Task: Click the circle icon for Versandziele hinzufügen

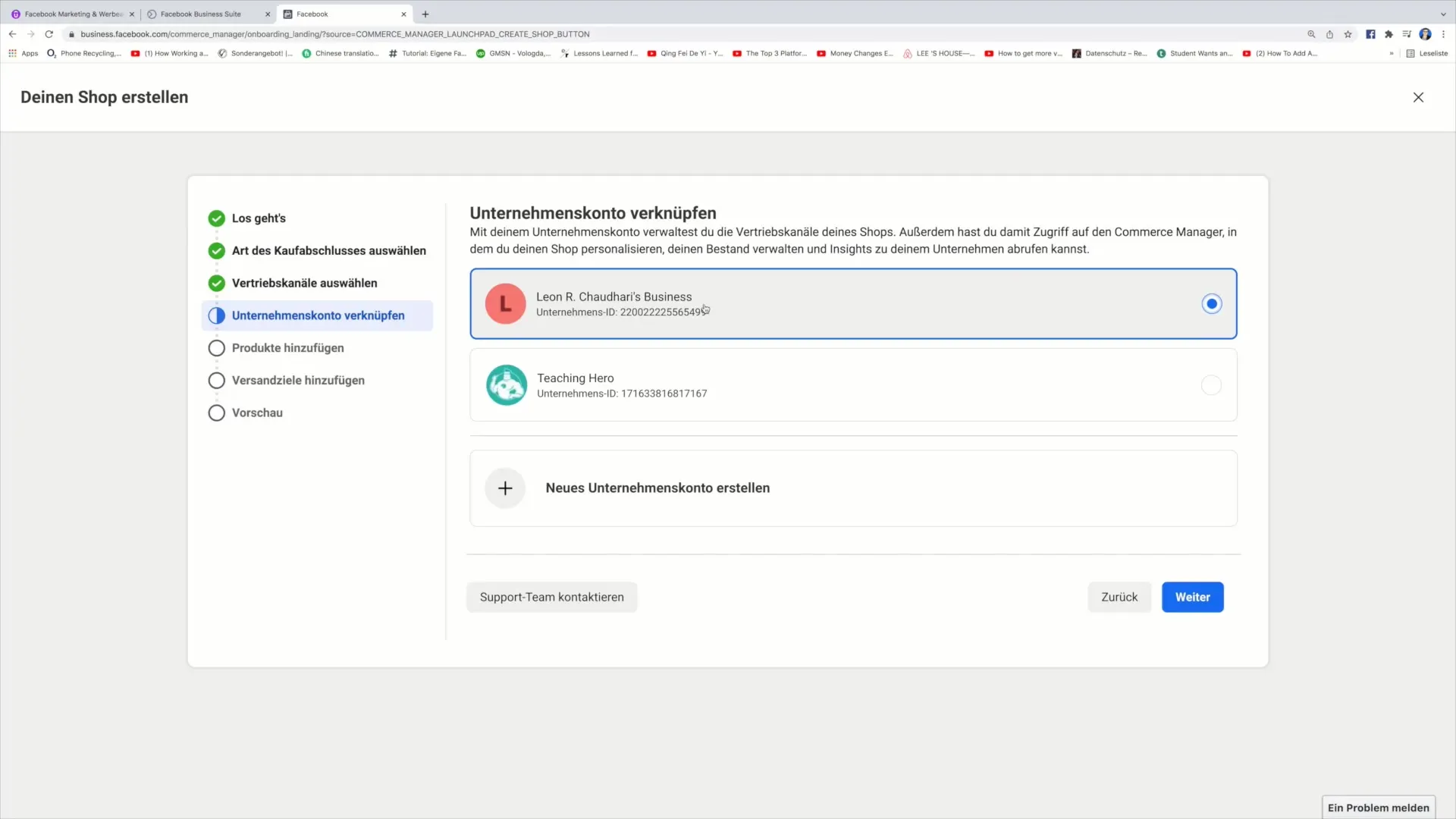Action: [216, 380]
